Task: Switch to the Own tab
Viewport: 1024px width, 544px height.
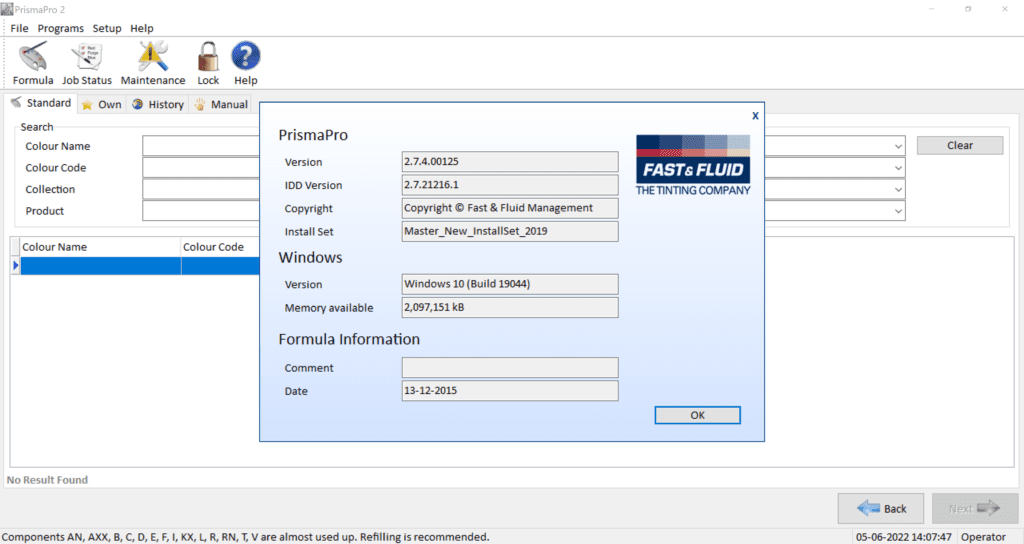Action: pos(101,104)
